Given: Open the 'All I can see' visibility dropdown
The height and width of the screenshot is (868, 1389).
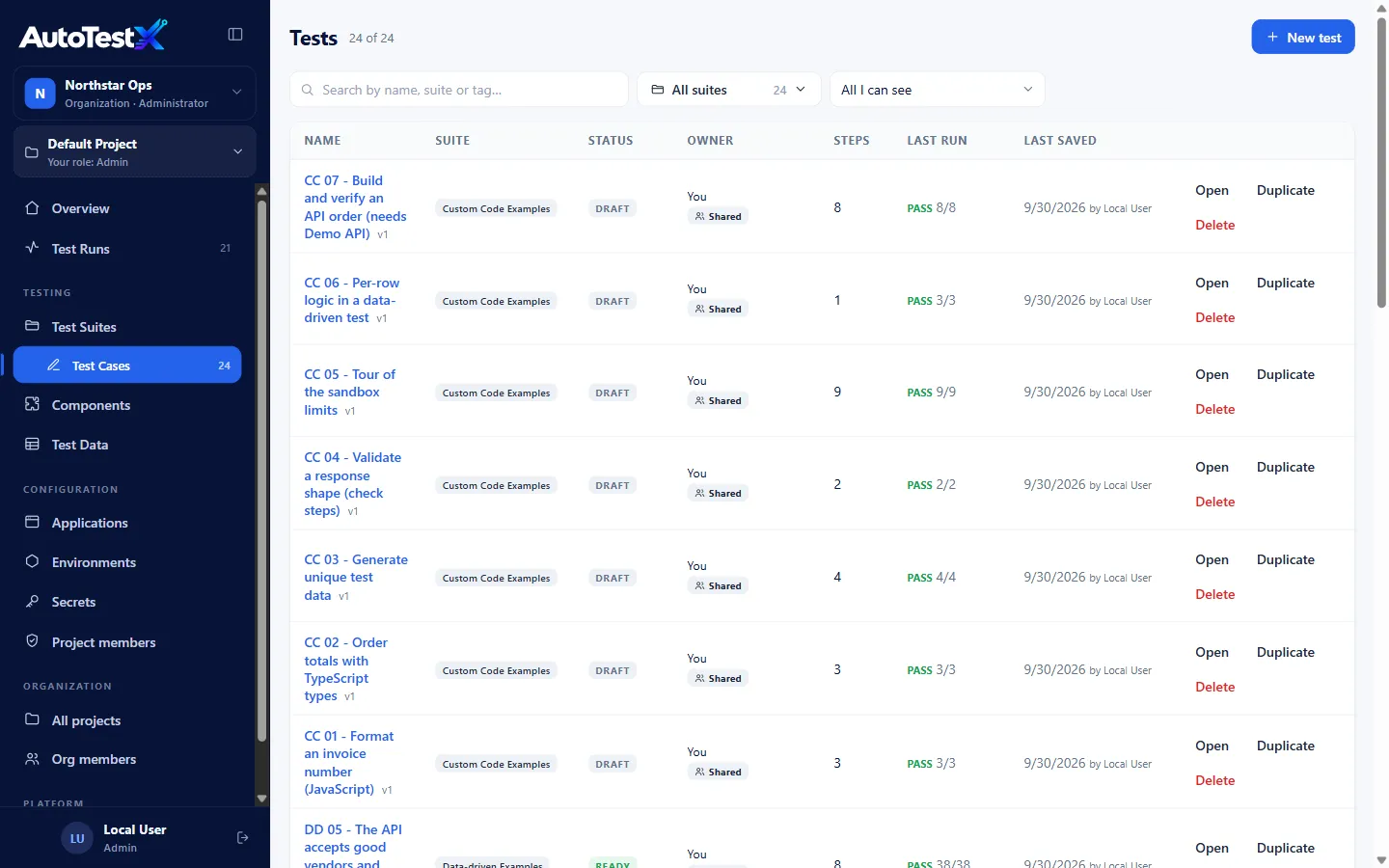Looking at the screenshot, I should click(x=938, y=90).
